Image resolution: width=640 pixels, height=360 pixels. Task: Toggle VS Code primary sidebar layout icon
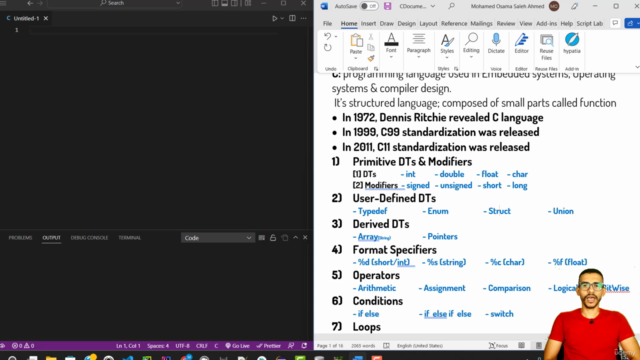(215, 3)
